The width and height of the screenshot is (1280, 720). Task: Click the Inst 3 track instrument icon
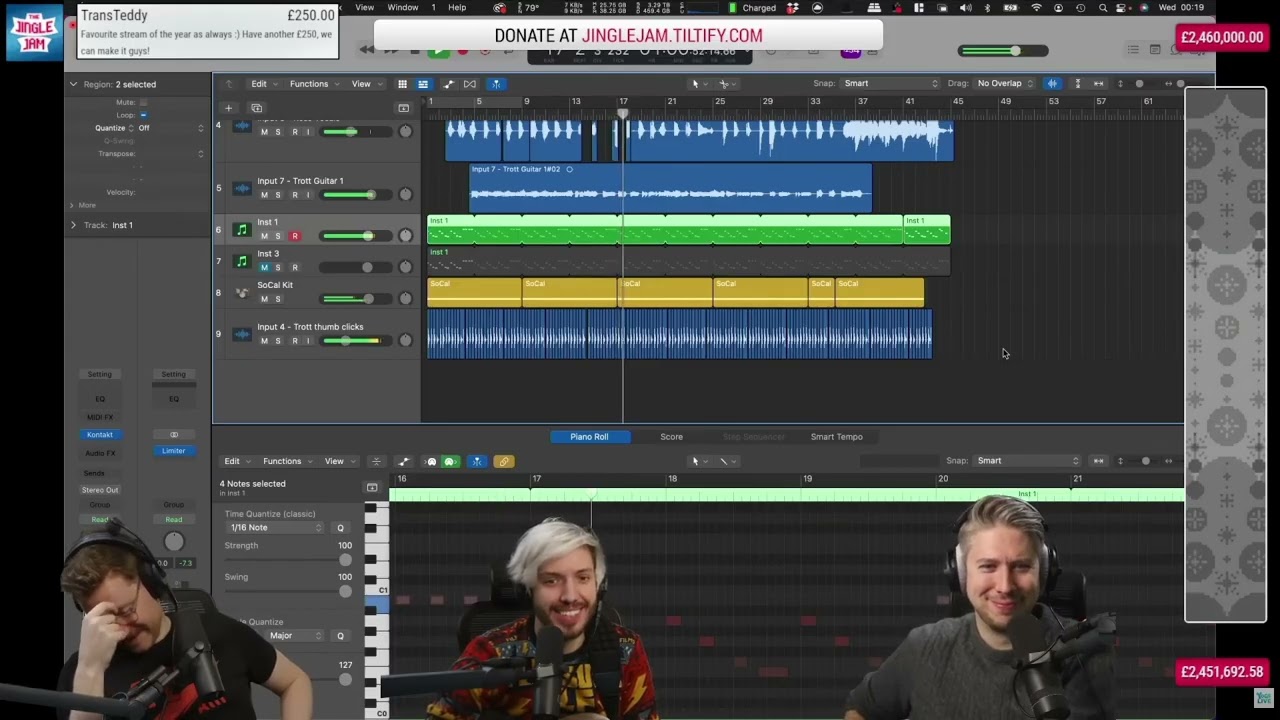(x=241, y=261)
